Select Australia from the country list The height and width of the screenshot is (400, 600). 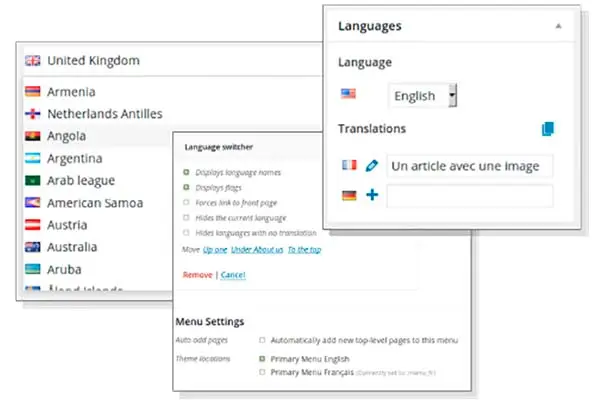coord(72,247)
